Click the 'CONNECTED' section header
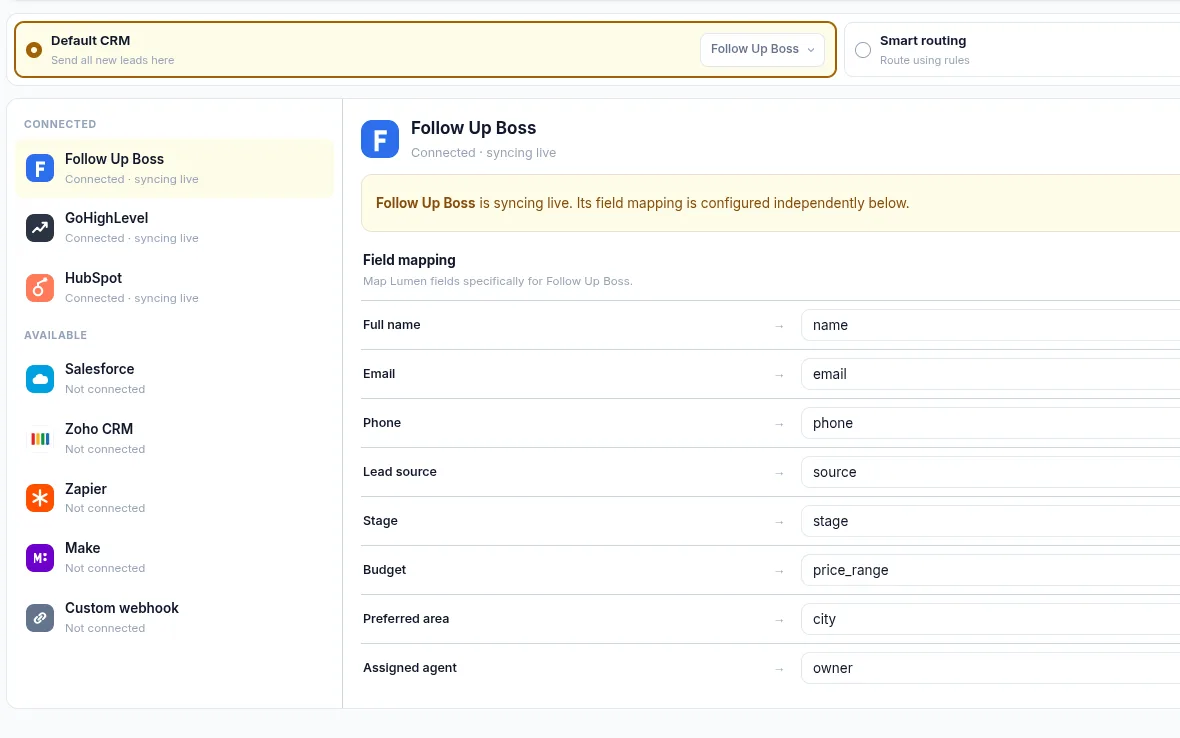 [x=60, y=124]
